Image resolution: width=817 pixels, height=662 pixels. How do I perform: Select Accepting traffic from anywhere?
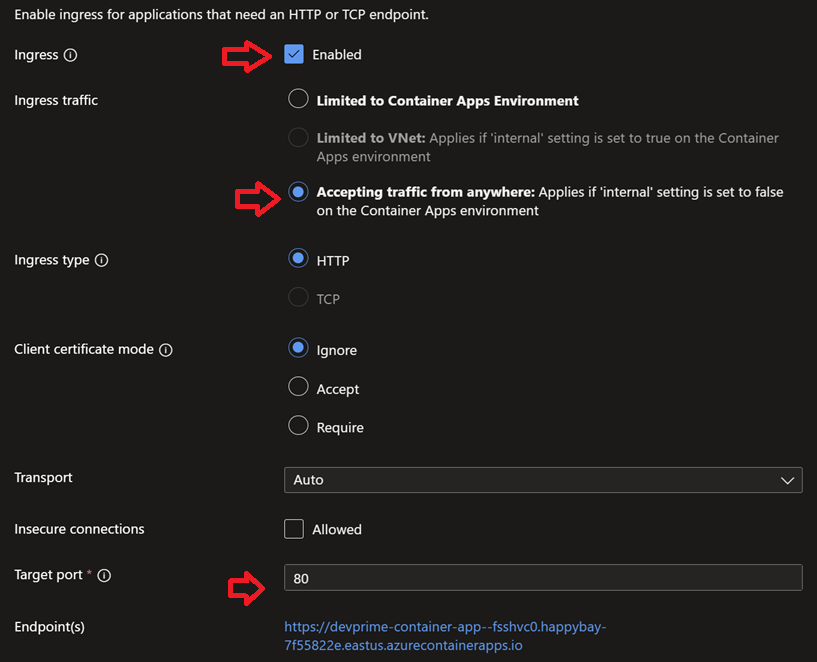(298, 192)
